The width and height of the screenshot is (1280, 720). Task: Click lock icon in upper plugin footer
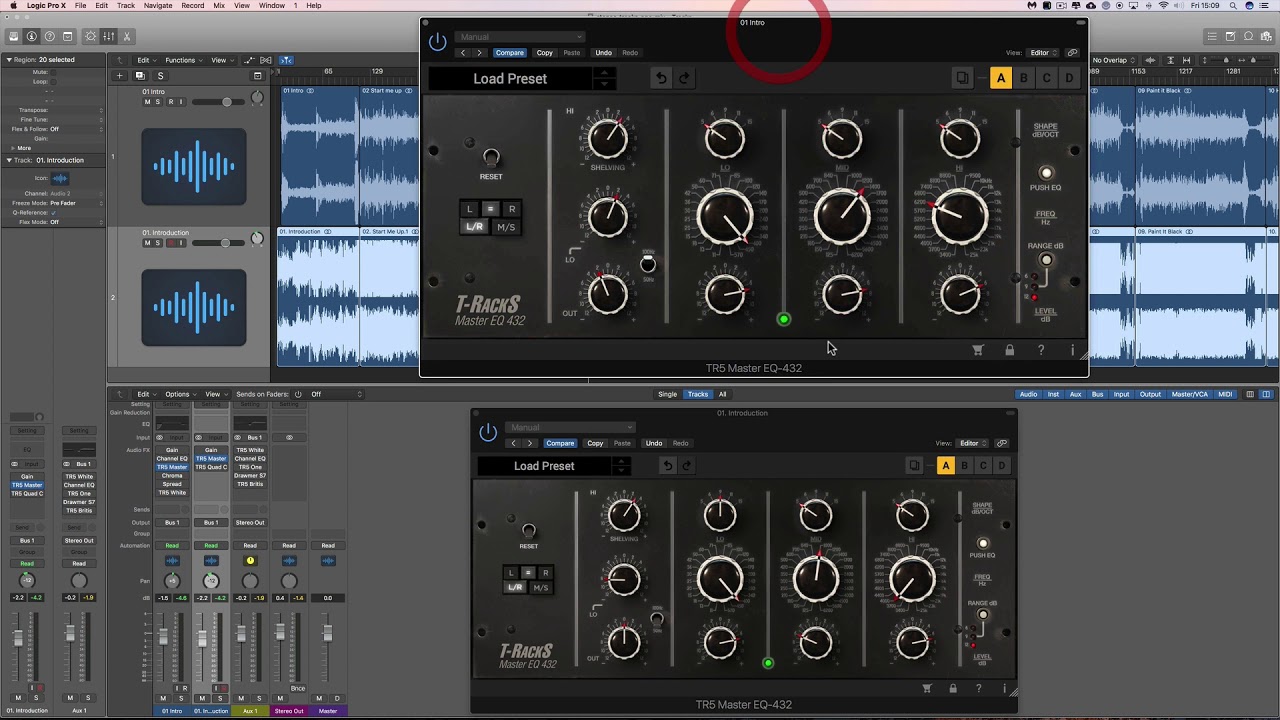(1009, 350)
